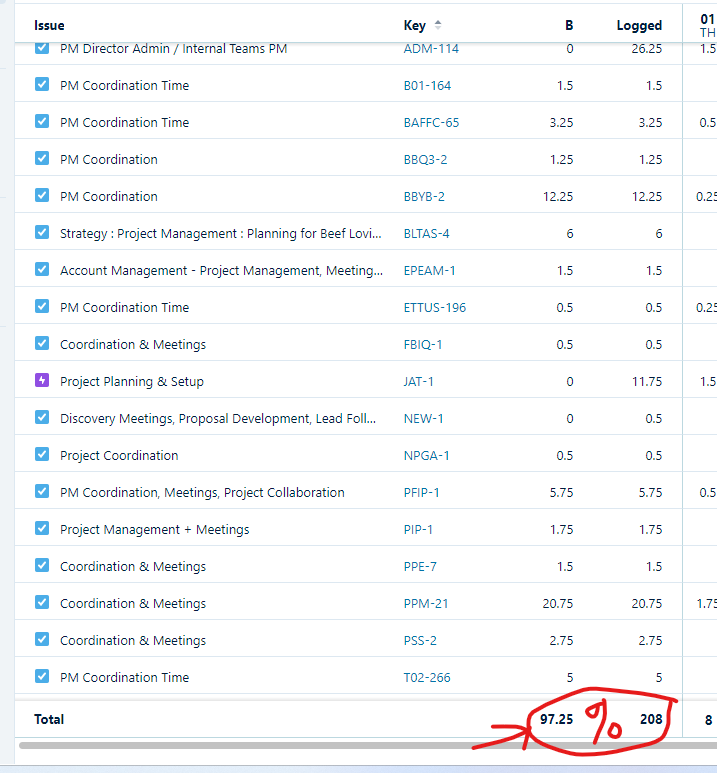Click the purple epic icon beside Project Planning & Setup
Screen dimensions: 717x773
tap(42, 381)
